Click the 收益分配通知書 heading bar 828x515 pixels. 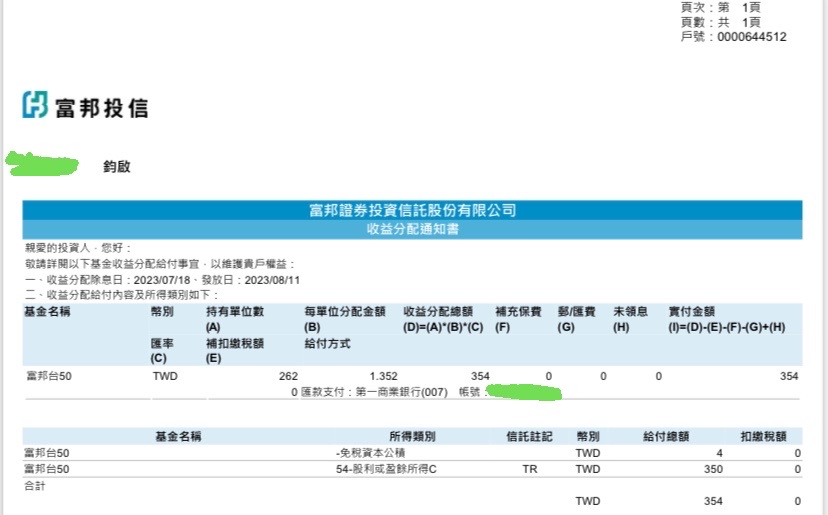pos(412,229)
